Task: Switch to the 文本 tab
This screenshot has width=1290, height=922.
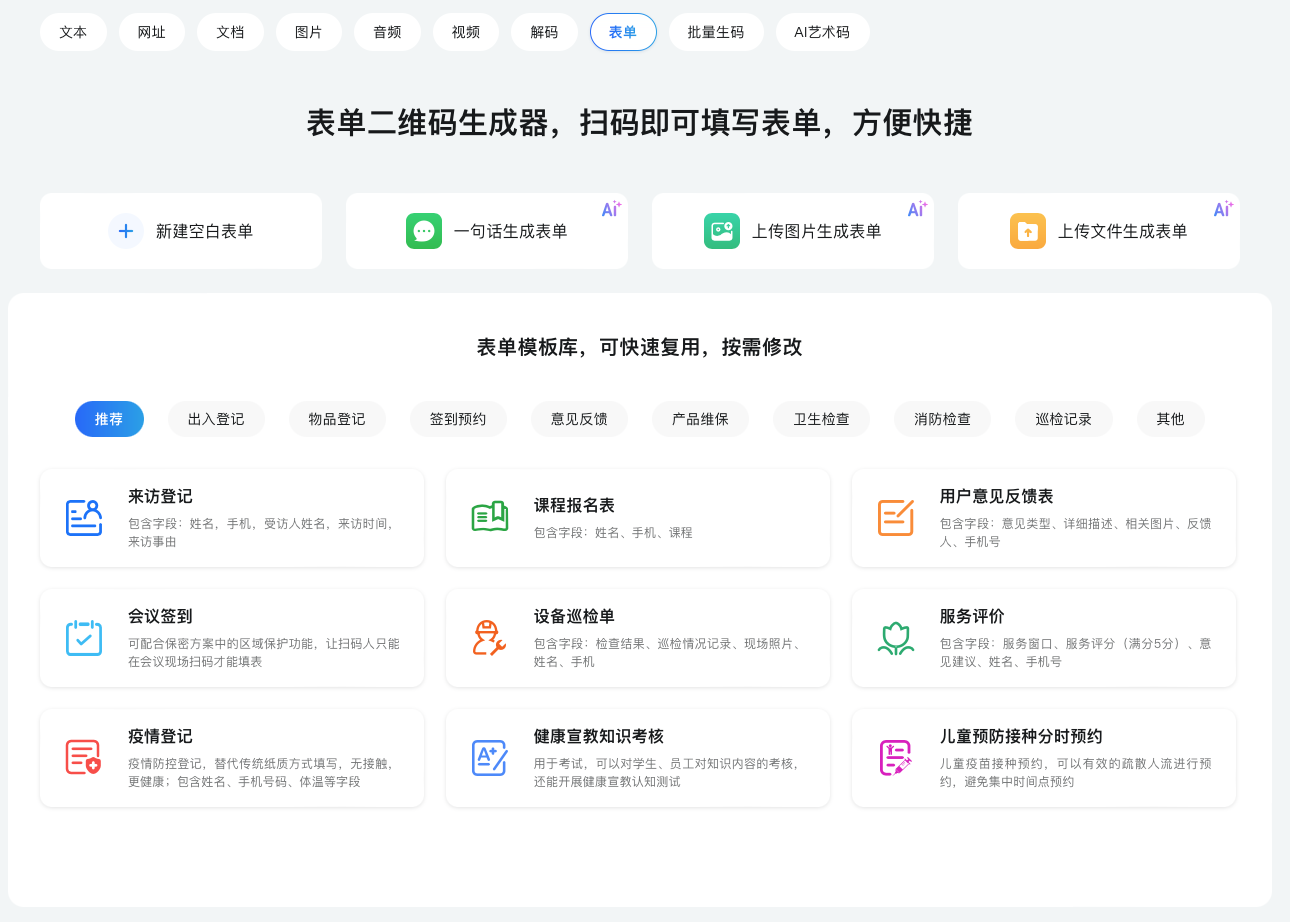Action: 73,32
